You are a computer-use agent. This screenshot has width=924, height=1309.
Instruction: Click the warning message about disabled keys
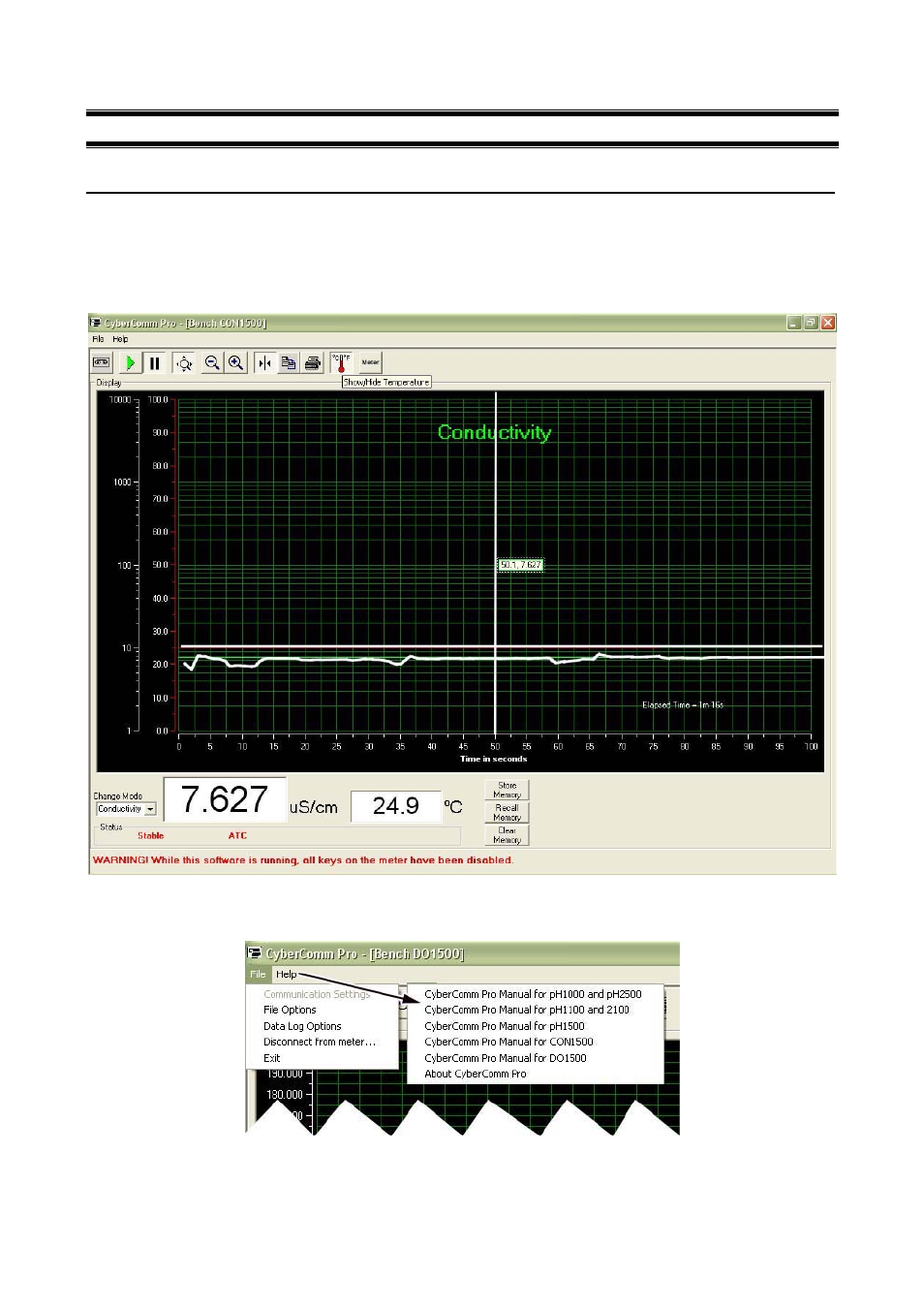(x=303, y=859)
